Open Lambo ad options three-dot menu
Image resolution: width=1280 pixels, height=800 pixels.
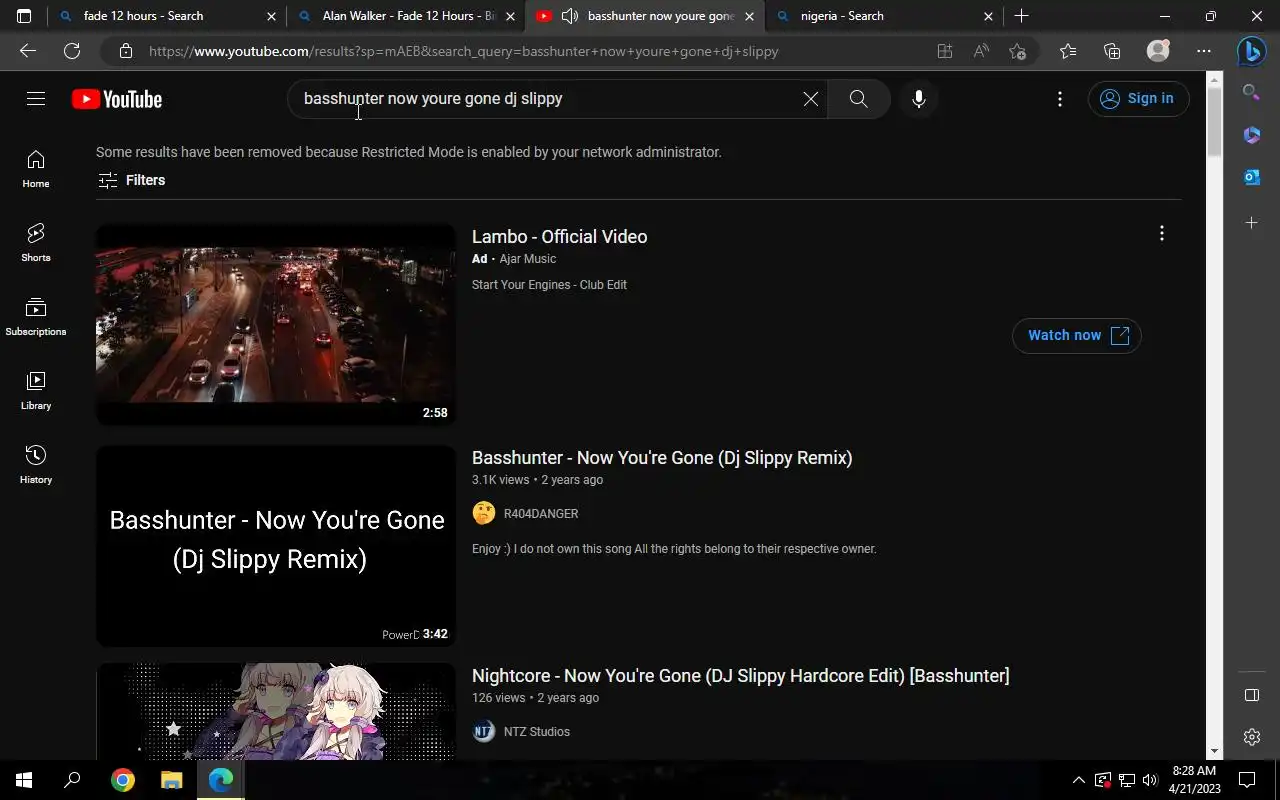[1161, 233]
